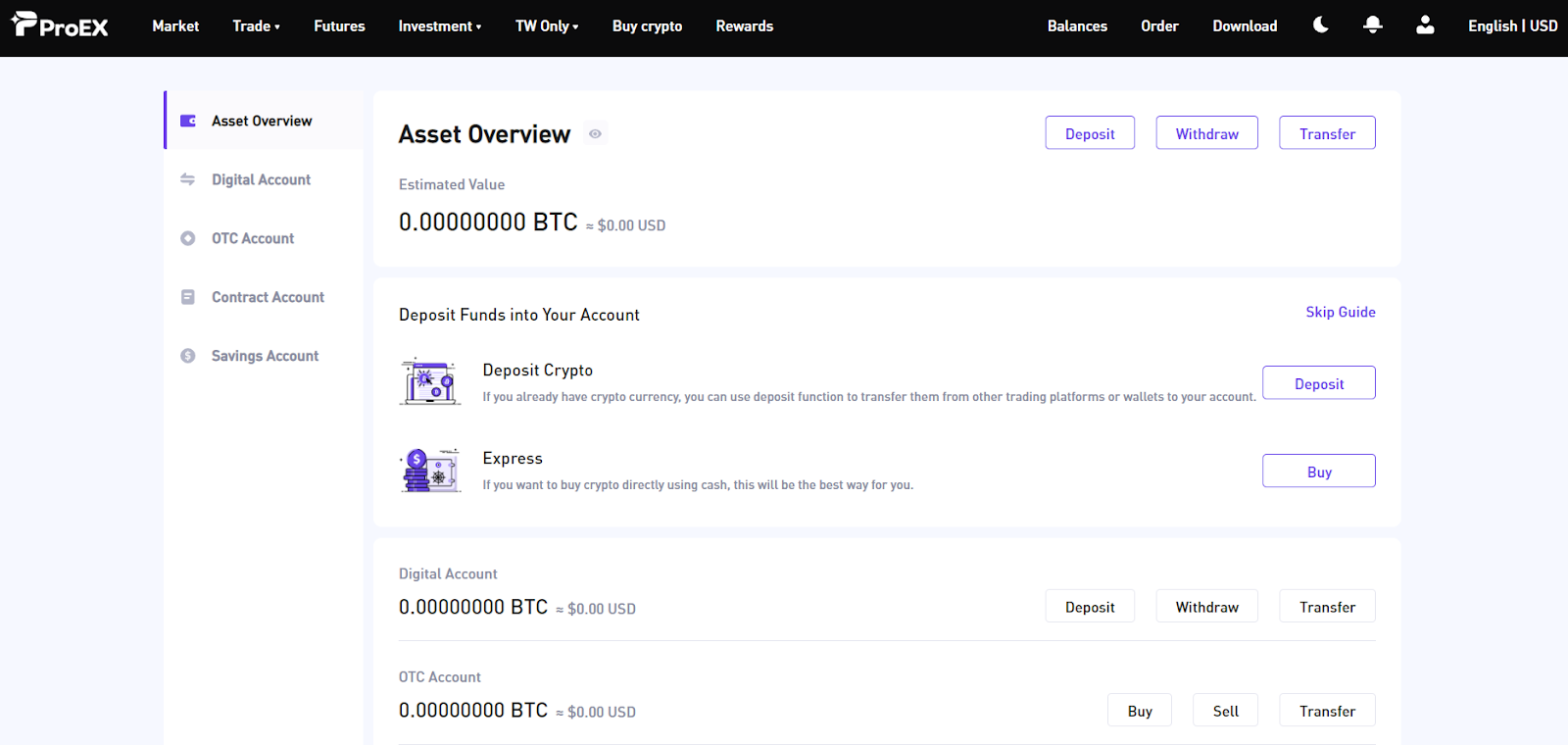Toggle balance visibility eye icon
This screenshot has width=1568, height=745.
pyautogui.click(x=595, y=134)
